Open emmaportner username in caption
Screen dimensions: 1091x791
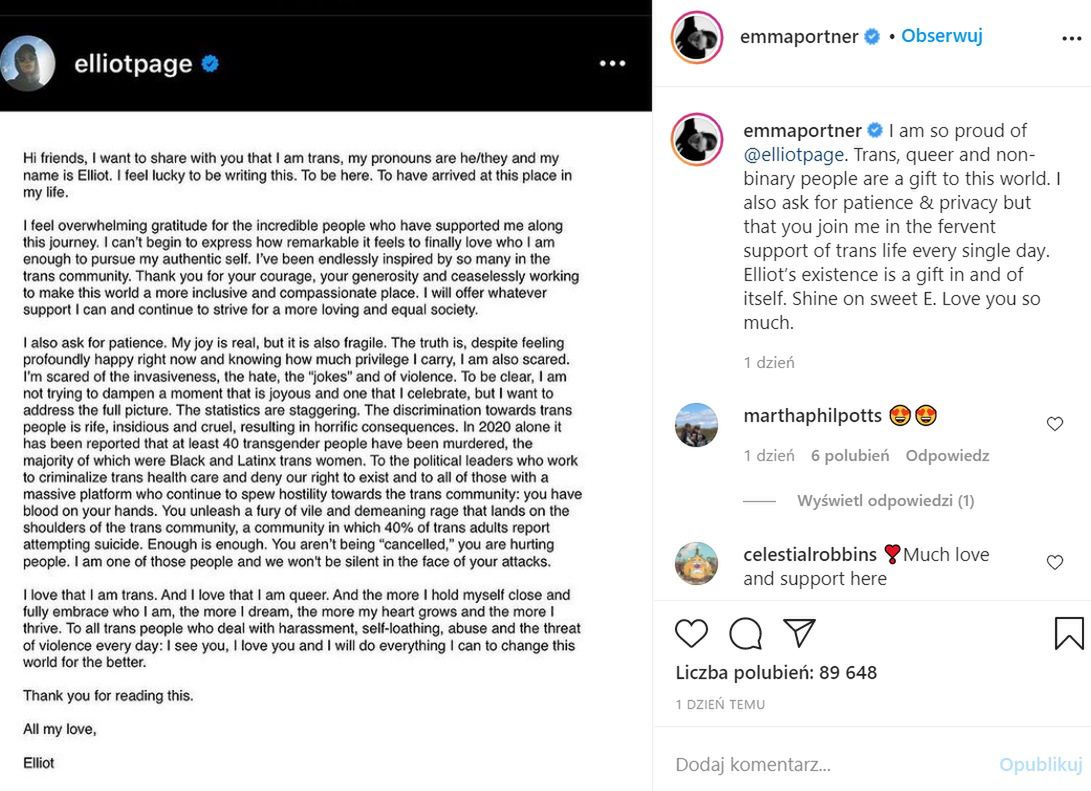(x=801, y=131)
